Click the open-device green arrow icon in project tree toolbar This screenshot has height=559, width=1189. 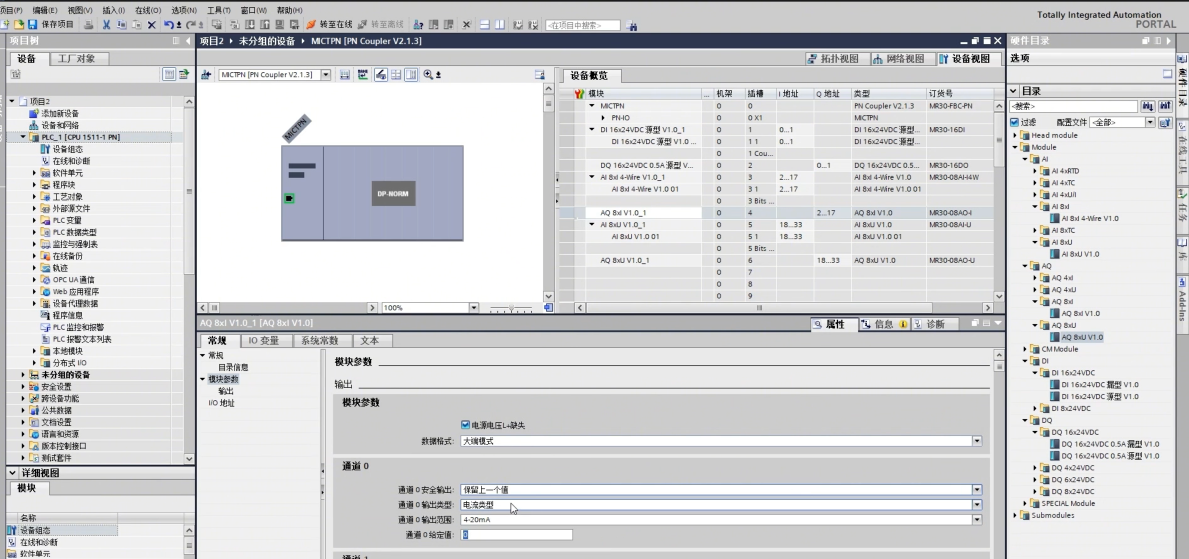tap(184, 74)
